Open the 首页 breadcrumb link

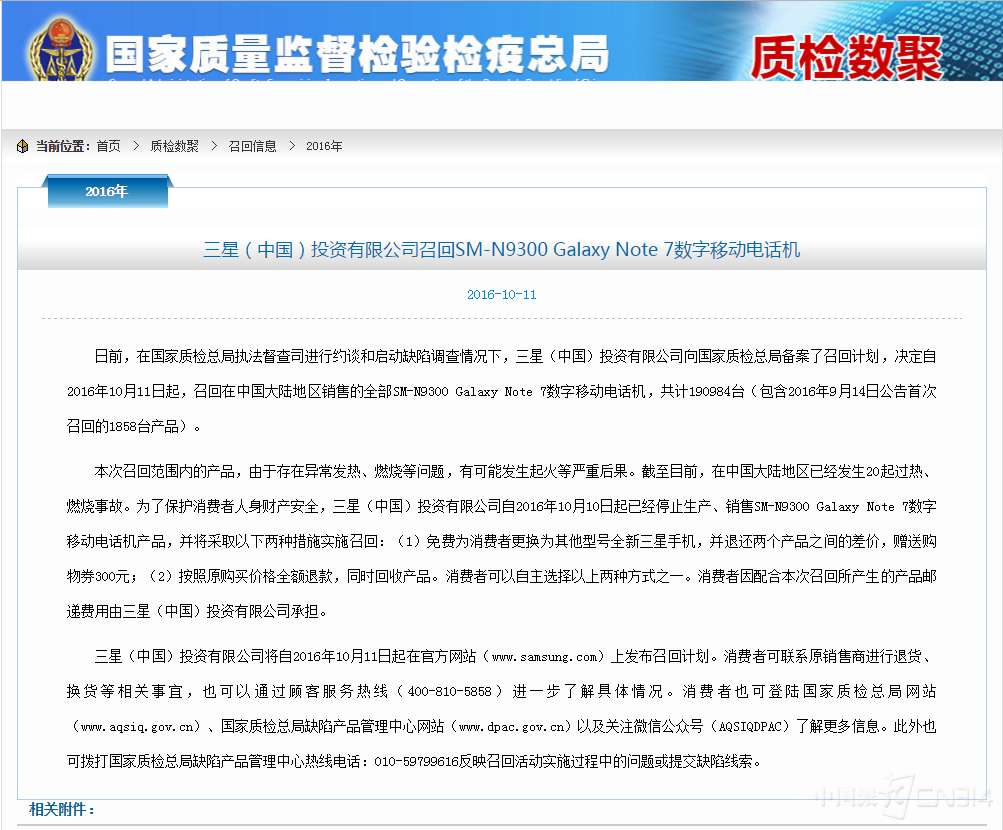[108, 146]
